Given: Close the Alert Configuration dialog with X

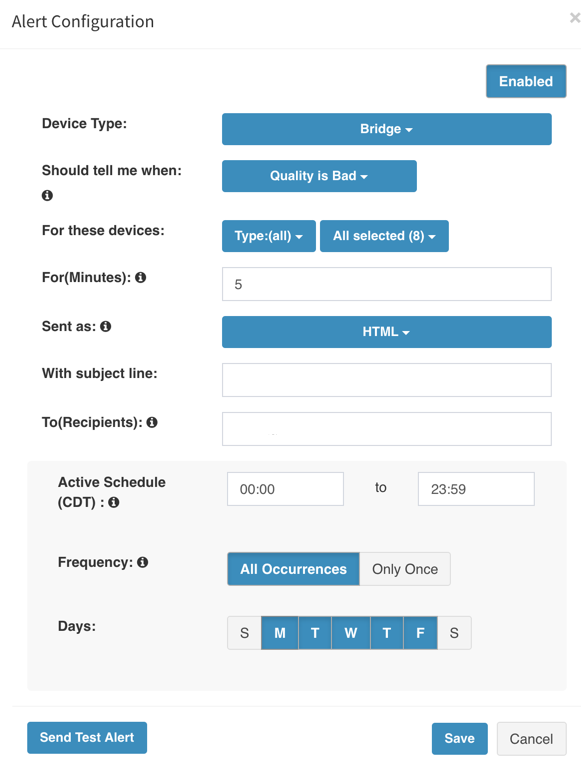Looking at the screenshot, I should (x=575, y=18).
